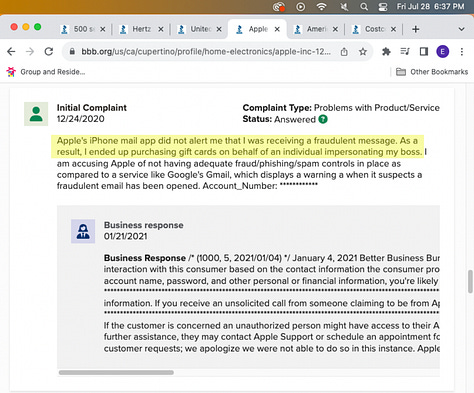Toggle the browser side panel
474x393 pixels.
coord(424,52)
